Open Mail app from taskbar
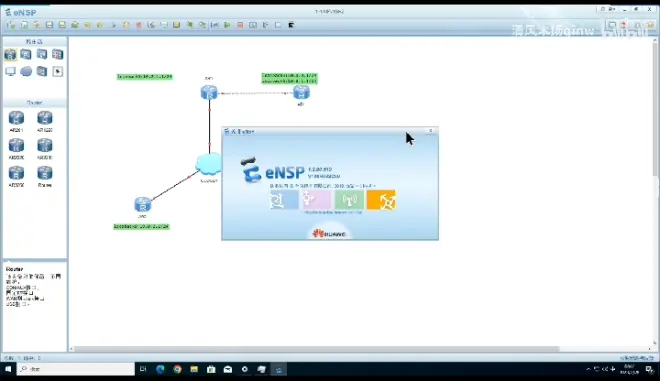 point(228,369)
